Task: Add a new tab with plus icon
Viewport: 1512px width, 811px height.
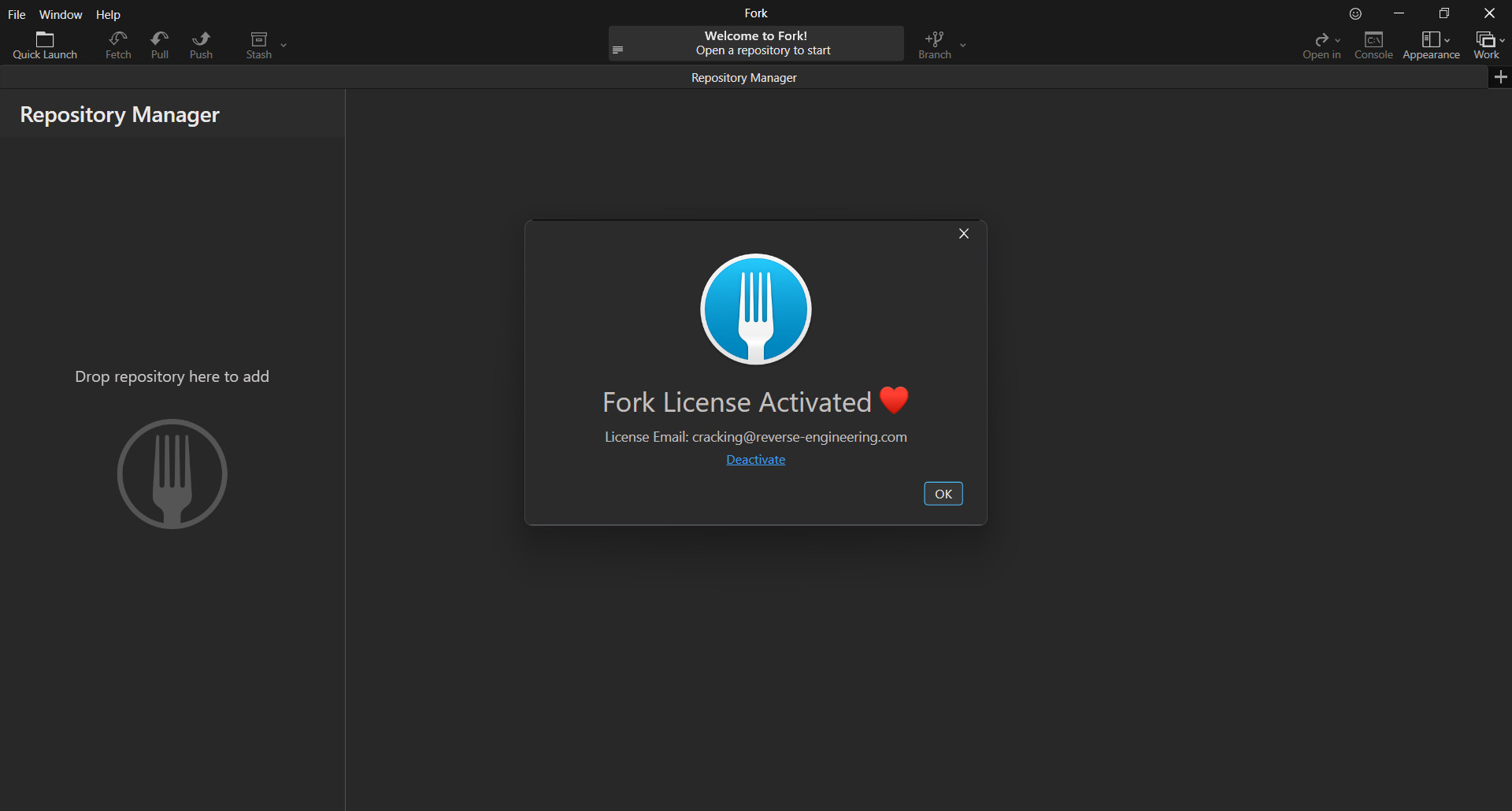Action: pos(1500,77)
